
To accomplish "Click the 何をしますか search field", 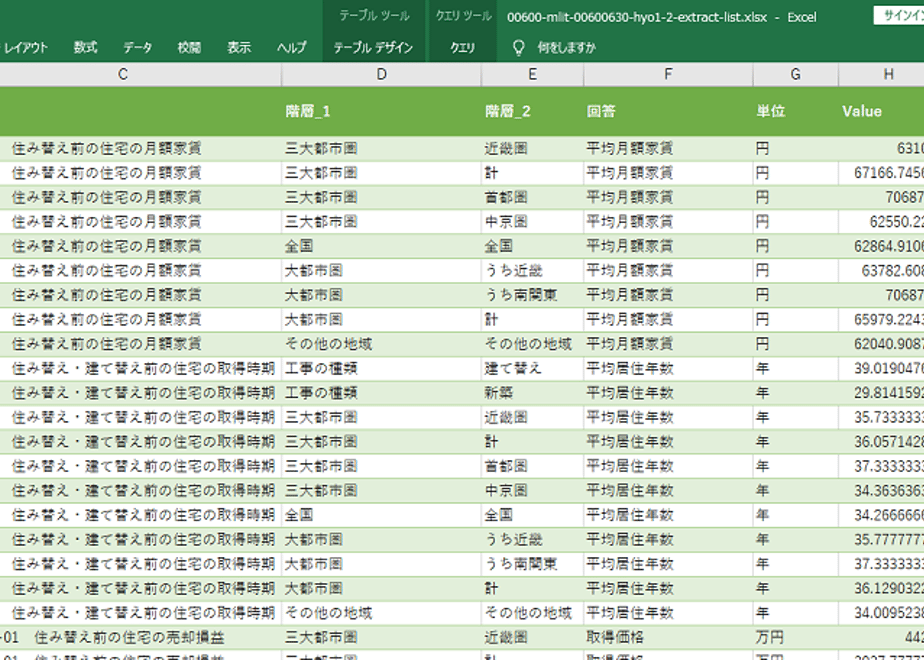I will (566, 48).
